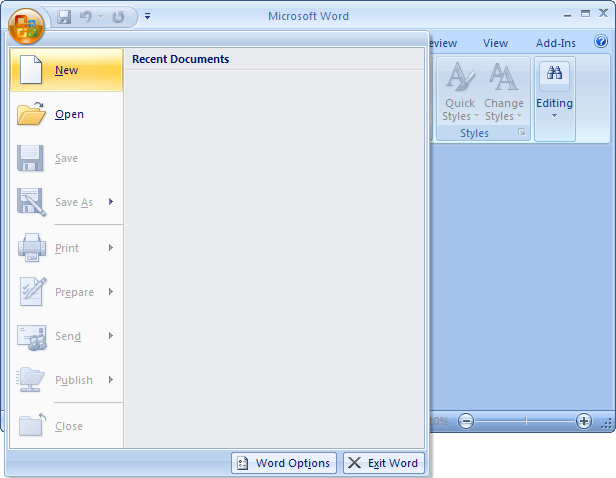This screenshot has height=478, width=616.
Task: Minimize the Microsoft Word window
Action: (567, 15)
